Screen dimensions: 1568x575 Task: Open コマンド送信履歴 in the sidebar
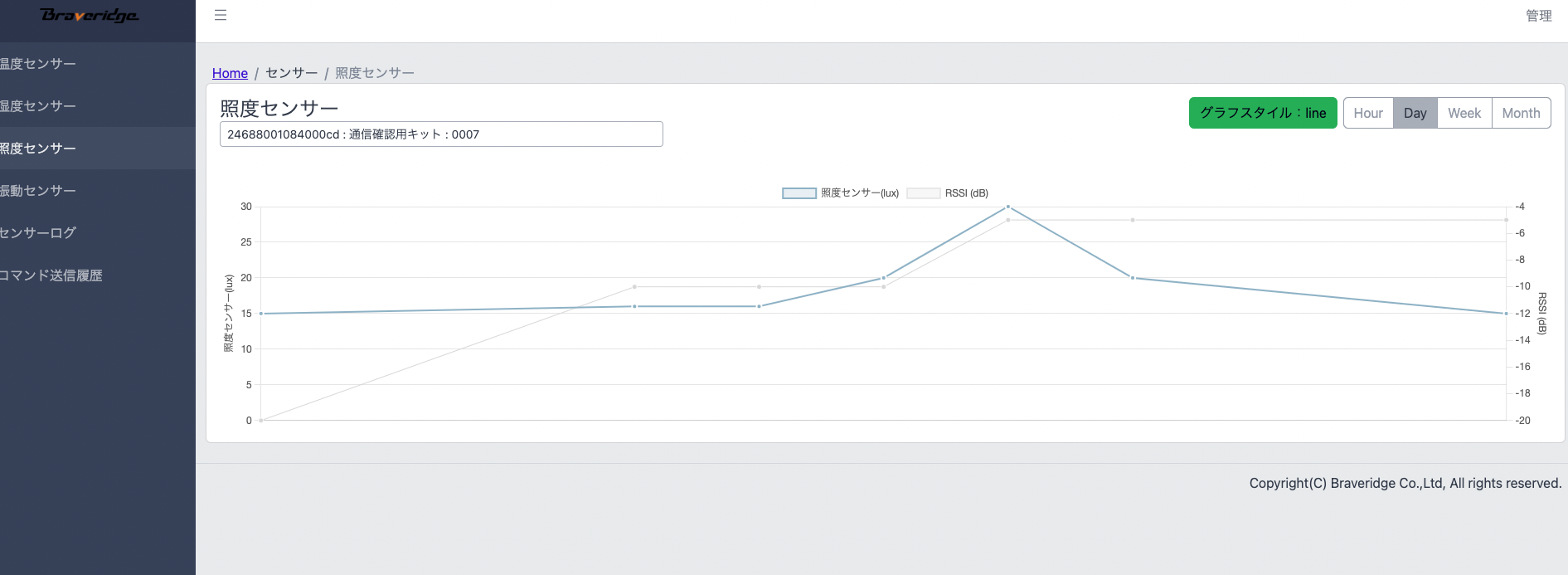[x=98, y=275]
